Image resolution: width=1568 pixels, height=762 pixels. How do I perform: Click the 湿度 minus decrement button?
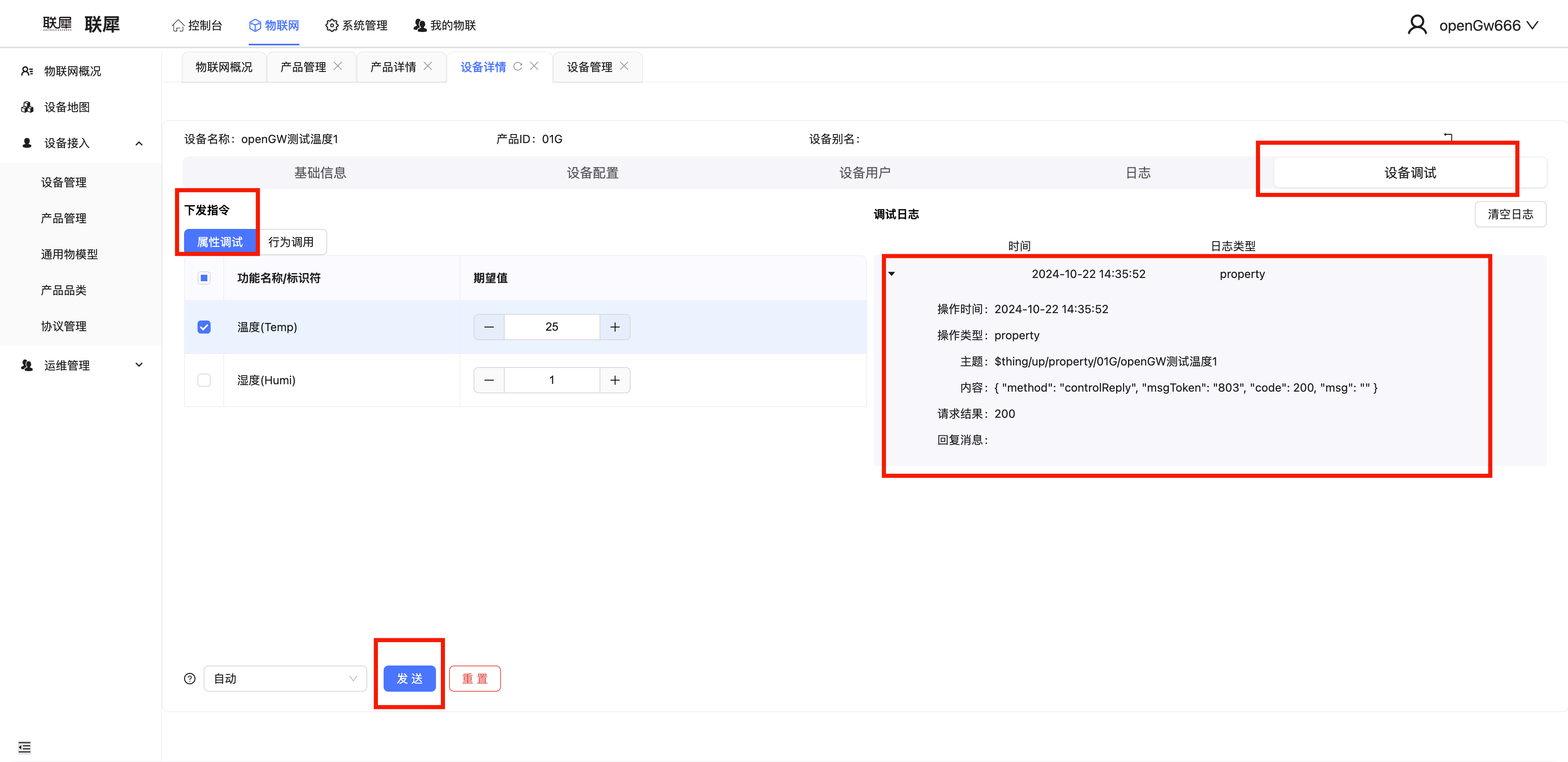[x=489, y=380]
